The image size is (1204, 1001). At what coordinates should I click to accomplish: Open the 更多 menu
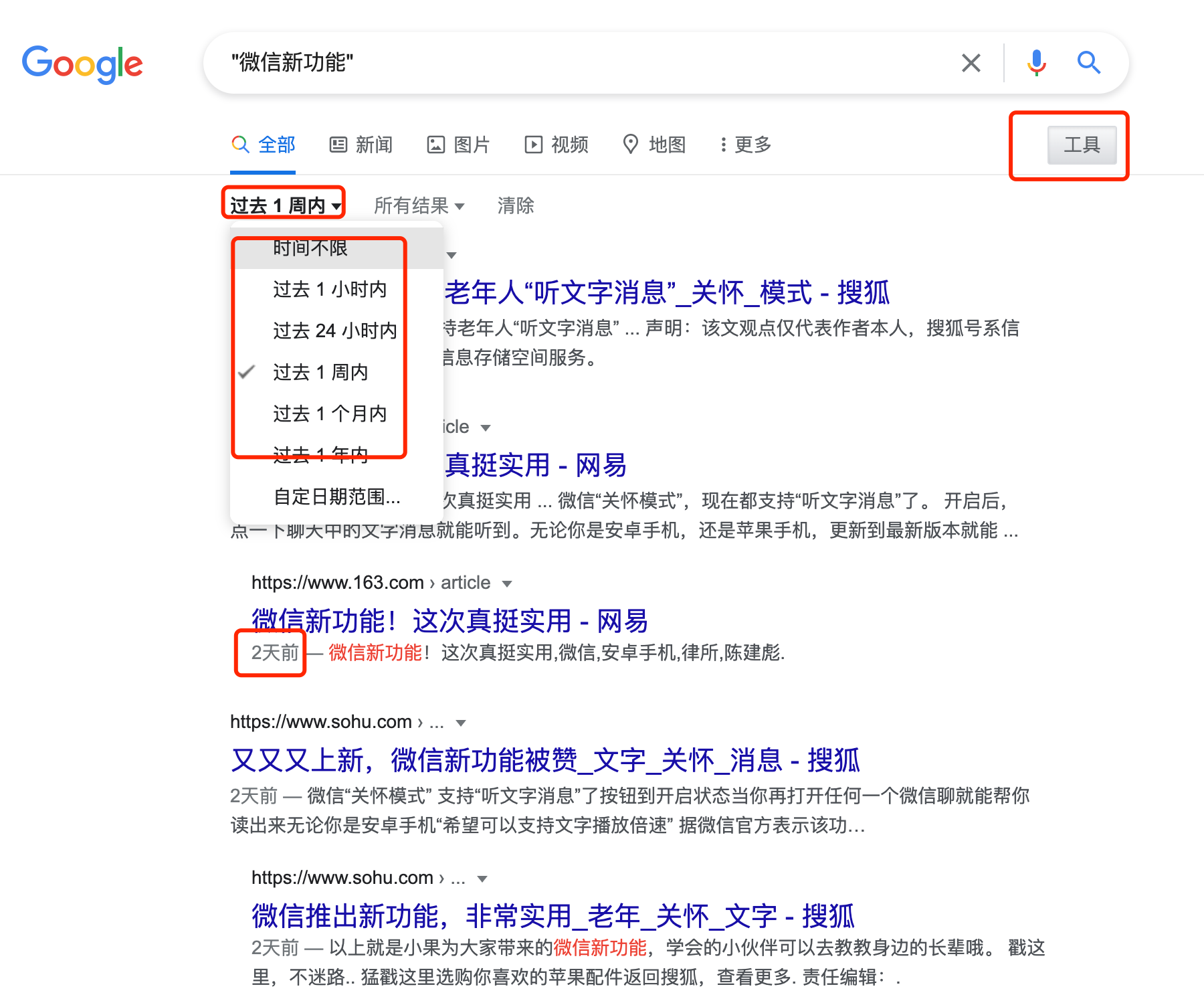tap(745, 145)
